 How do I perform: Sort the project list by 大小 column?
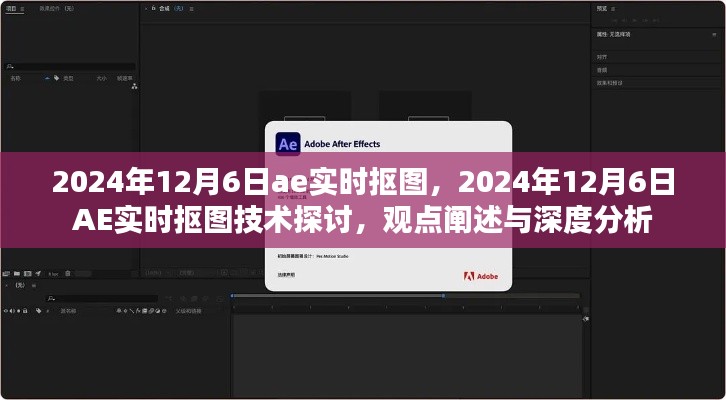[101, 78]
